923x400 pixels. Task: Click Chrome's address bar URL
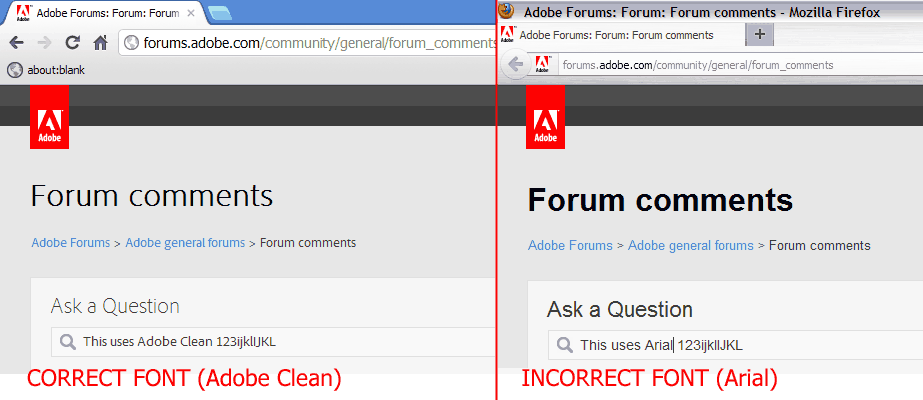click(x=320, y=42)
